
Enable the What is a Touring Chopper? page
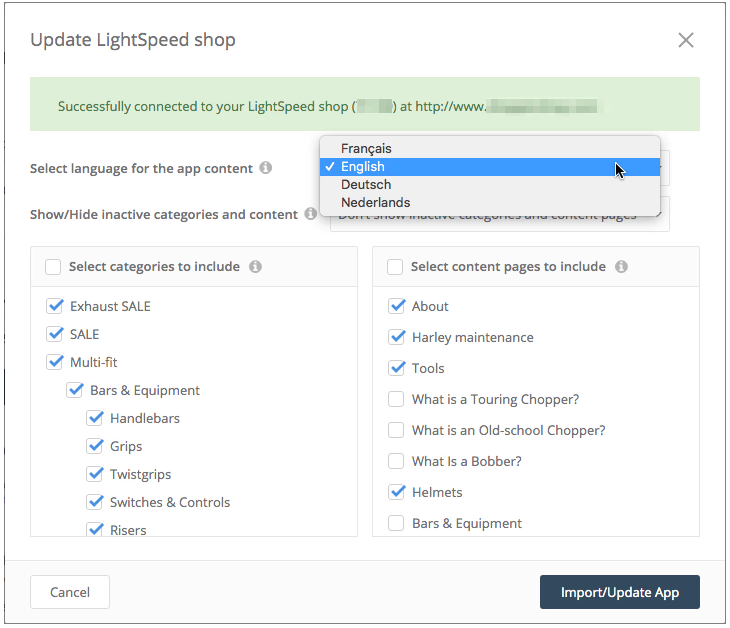(x=397, y=399)
